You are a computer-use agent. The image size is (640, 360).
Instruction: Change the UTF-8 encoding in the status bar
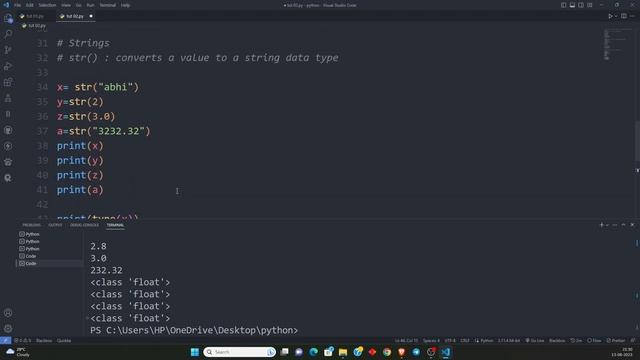450,340
